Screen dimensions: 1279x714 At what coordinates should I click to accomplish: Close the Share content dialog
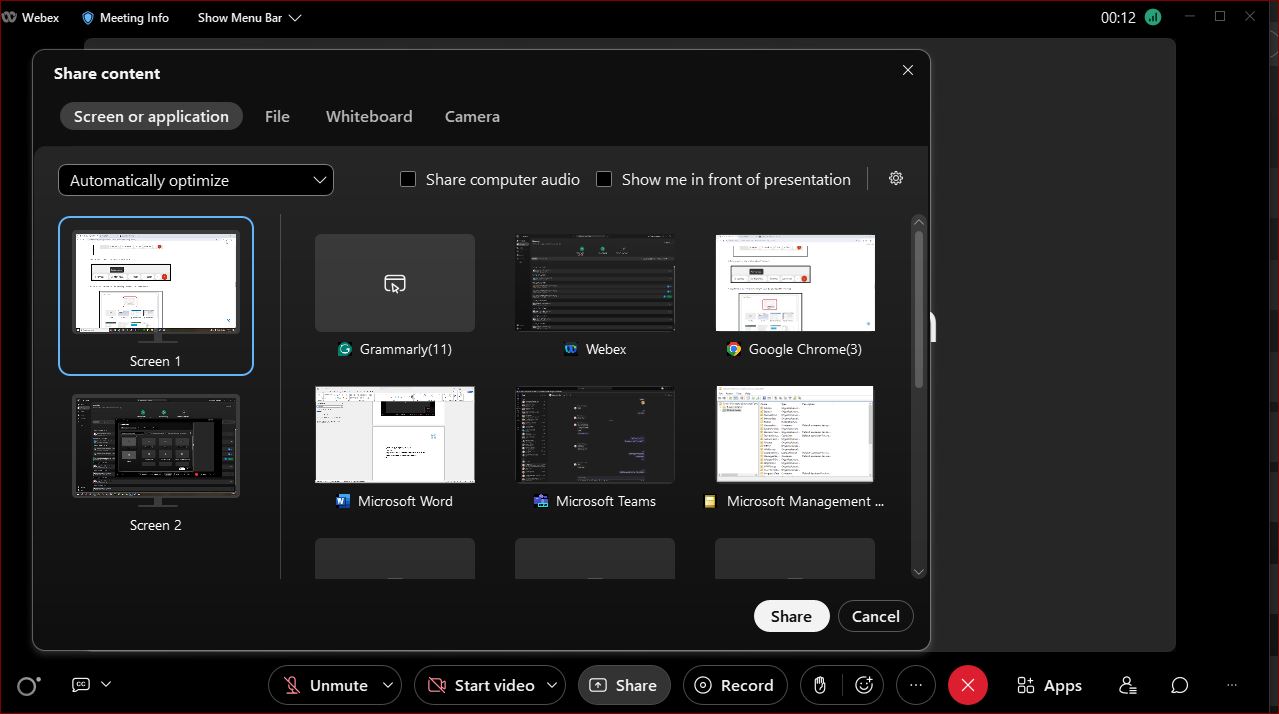point(908,70)
